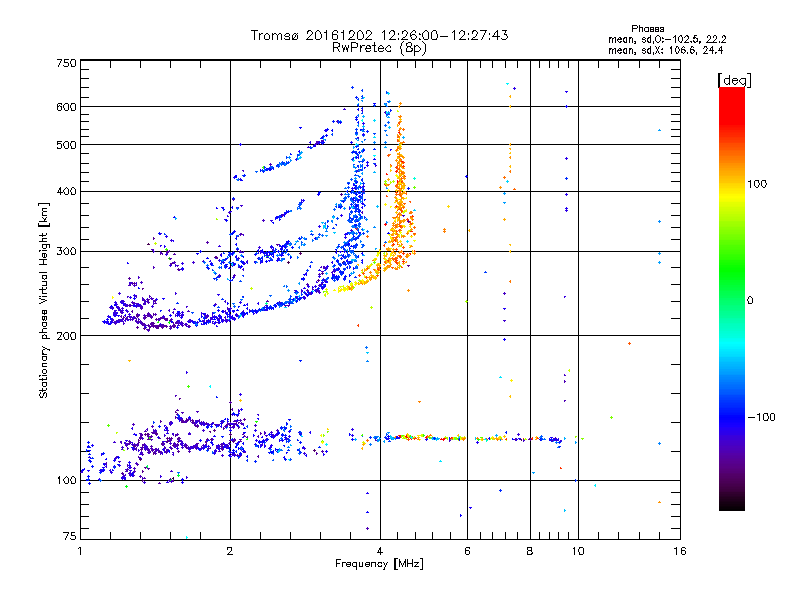Image resolution: width=800 pixels, height=600 pixels.
Task: Click x-axis tick label '10'
Action: coord(578,551)
